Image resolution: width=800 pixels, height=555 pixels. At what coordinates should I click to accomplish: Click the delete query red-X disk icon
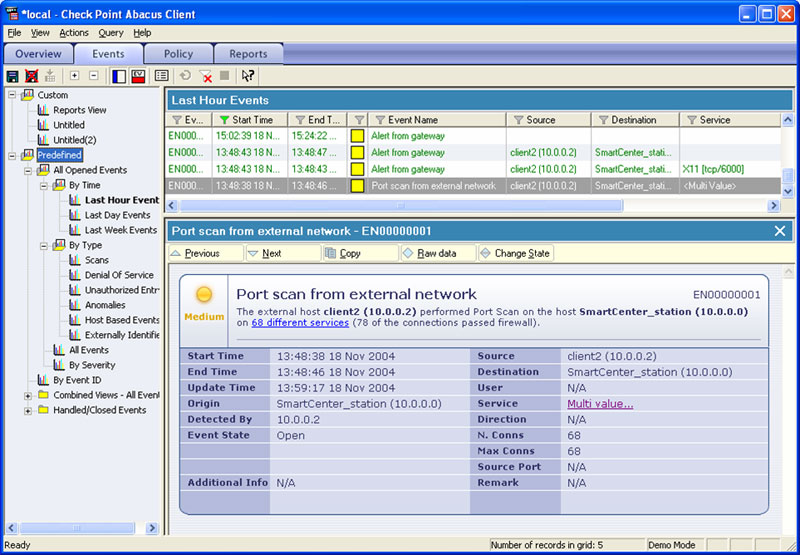click(32, 76)
